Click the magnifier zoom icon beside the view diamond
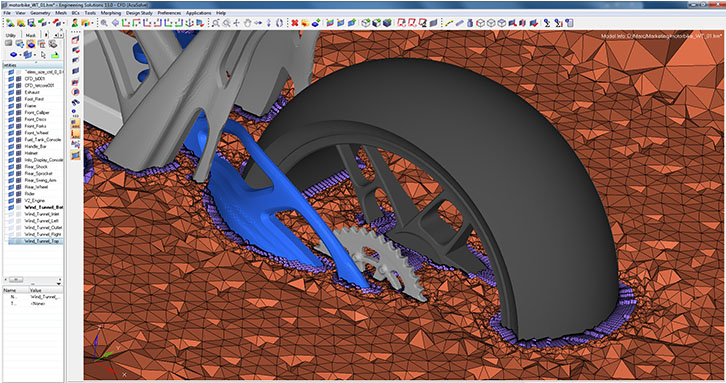Image resolution: width=726 pixels, height=383 pixels. (x=104, y=23)
